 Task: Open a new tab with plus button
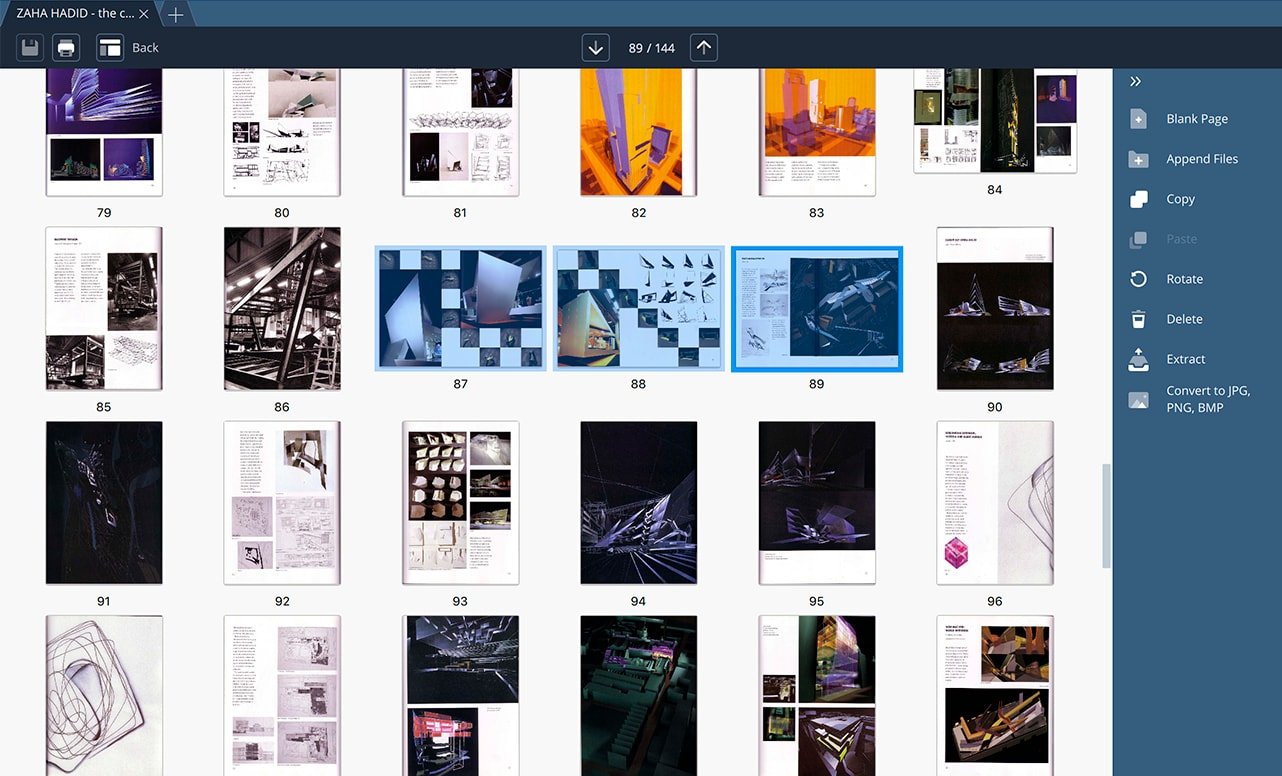[175, 14]
